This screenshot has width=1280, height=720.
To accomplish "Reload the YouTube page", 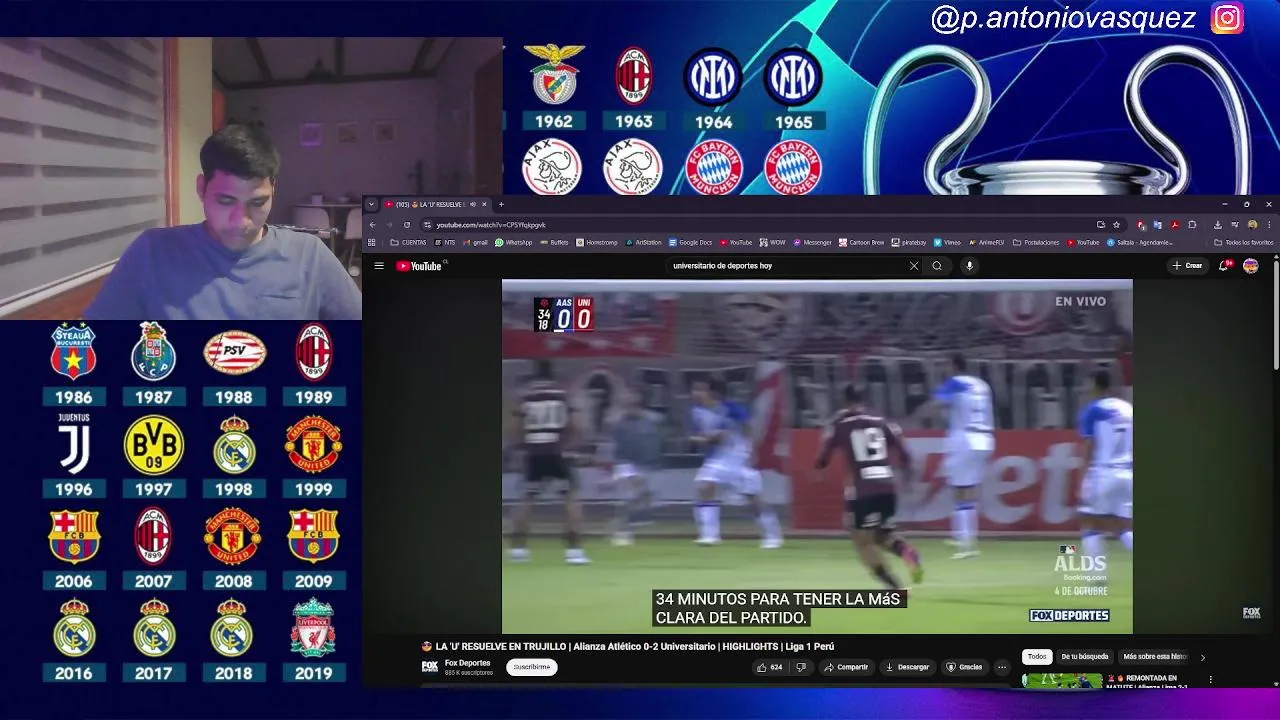I will (x=407, y=225).
